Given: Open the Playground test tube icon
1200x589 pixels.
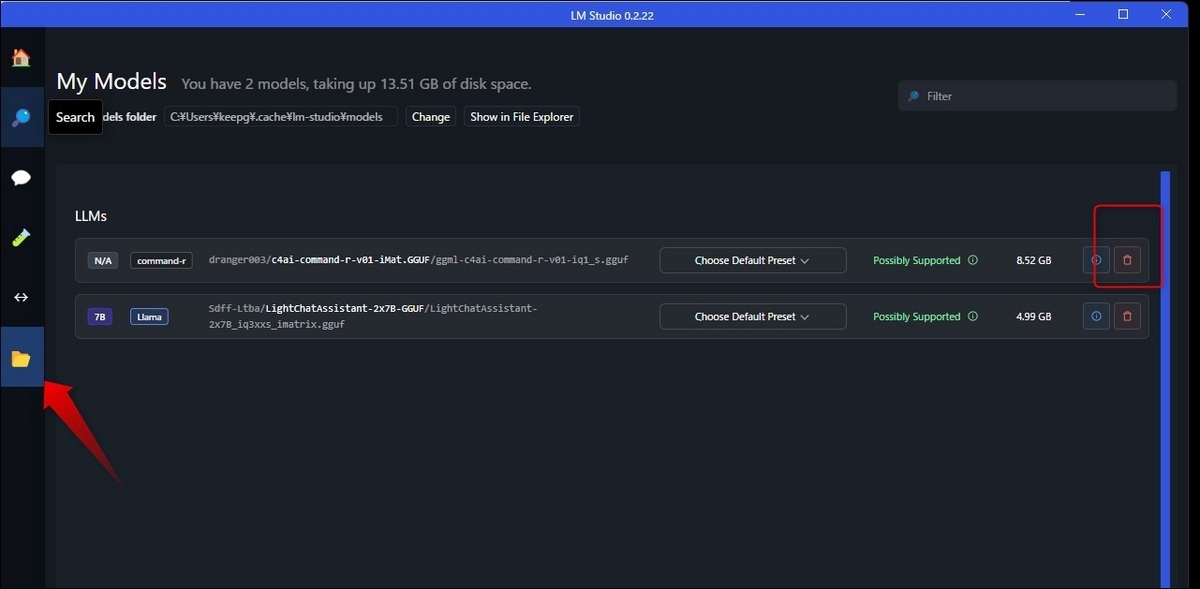Looking at the screenshot, I should (21, 238).
